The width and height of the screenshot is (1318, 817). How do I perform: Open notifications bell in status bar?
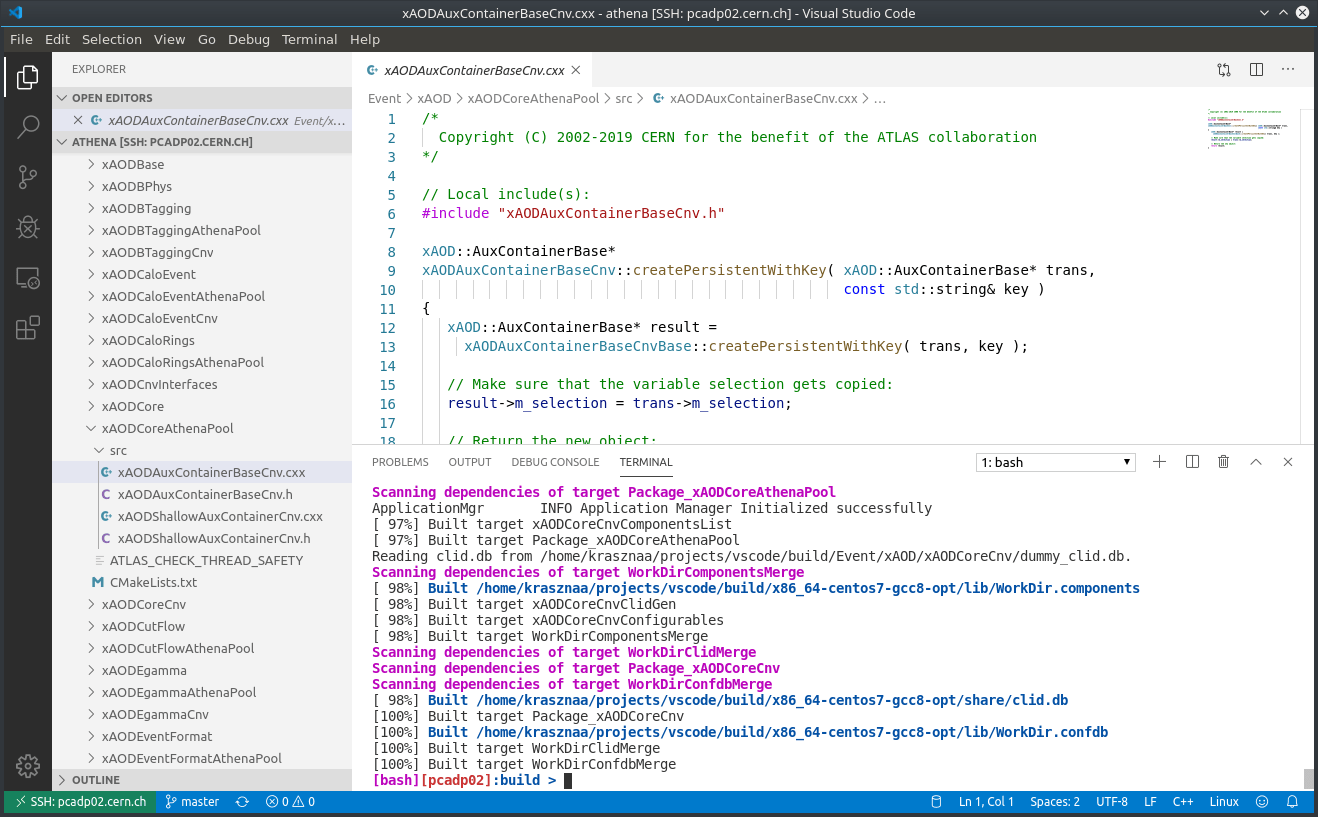tap(1294, 802)
